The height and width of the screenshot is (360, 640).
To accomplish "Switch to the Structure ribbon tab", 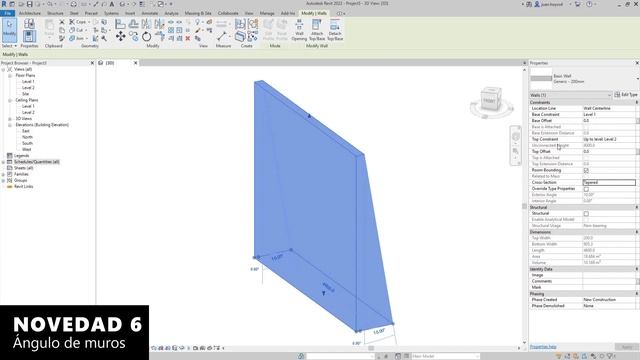I will pyautogui.click(x=56, y=13).
